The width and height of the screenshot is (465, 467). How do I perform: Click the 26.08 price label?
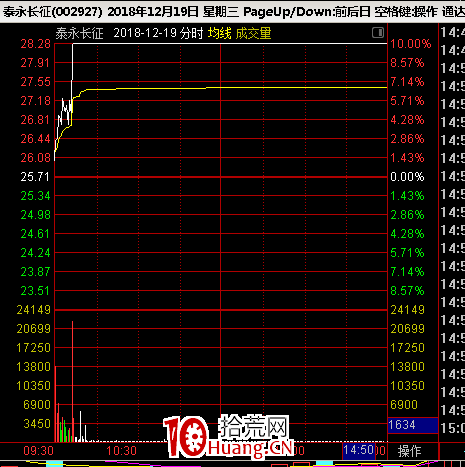[35, 158]
